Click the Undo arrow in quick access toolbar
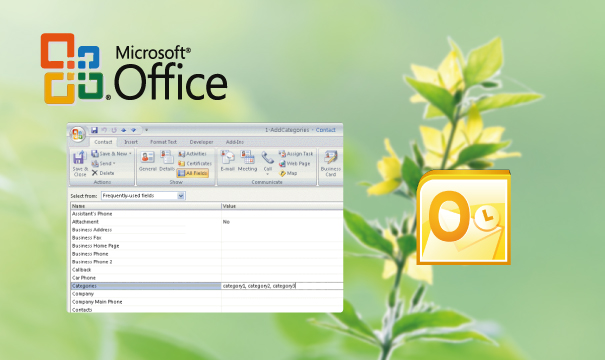 [104, 130]
